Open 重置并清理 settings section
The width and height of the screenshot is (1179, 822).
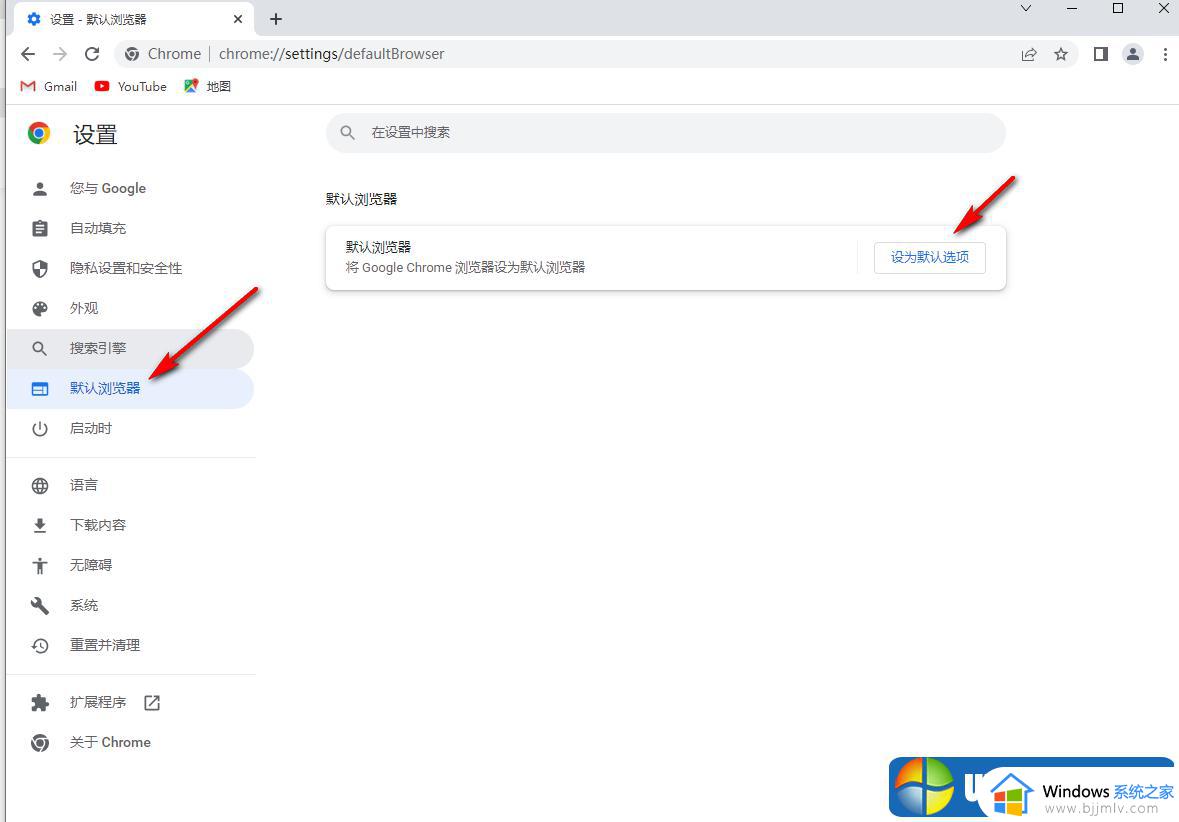130,645
